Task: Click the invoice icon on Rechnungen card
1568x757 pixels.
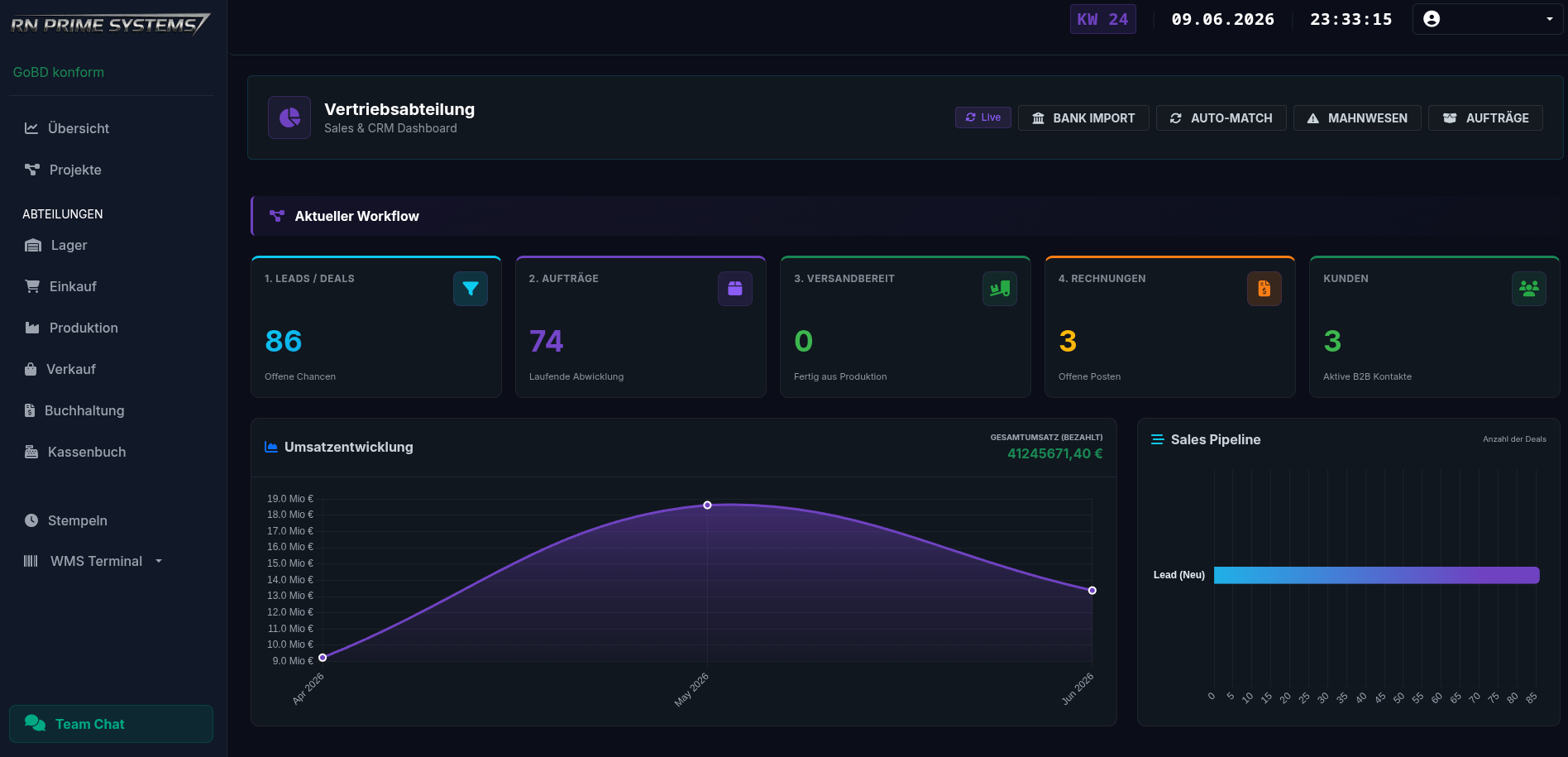Action: pyautogui.click(x=1264, y=289)
